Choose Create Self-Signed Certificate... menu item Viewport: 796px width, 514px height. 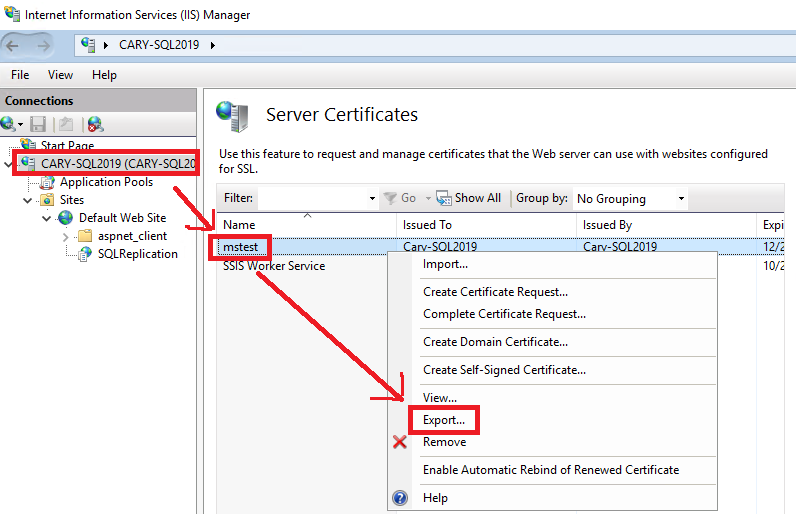click(x=505, y=370)
